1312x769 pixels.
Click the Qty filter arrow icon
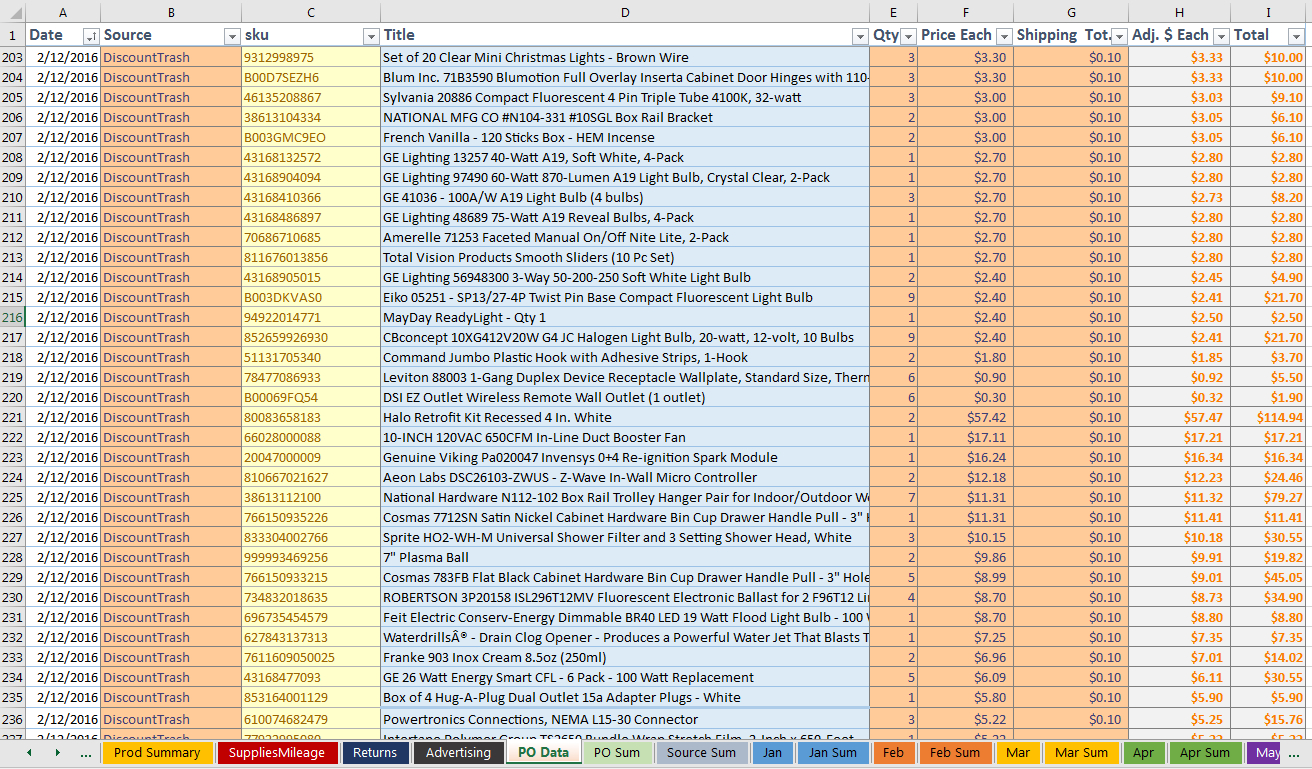point(908,36)
